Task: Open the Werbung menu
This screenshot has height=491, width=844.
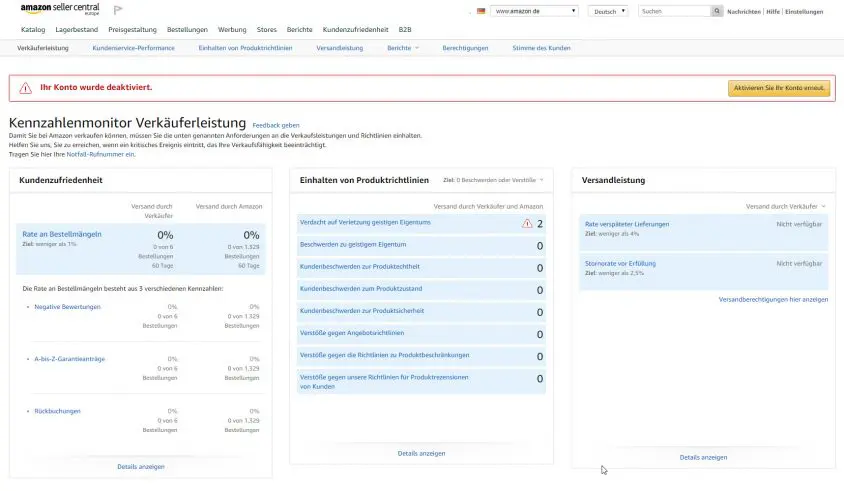Action: click(x=232, y=30)
